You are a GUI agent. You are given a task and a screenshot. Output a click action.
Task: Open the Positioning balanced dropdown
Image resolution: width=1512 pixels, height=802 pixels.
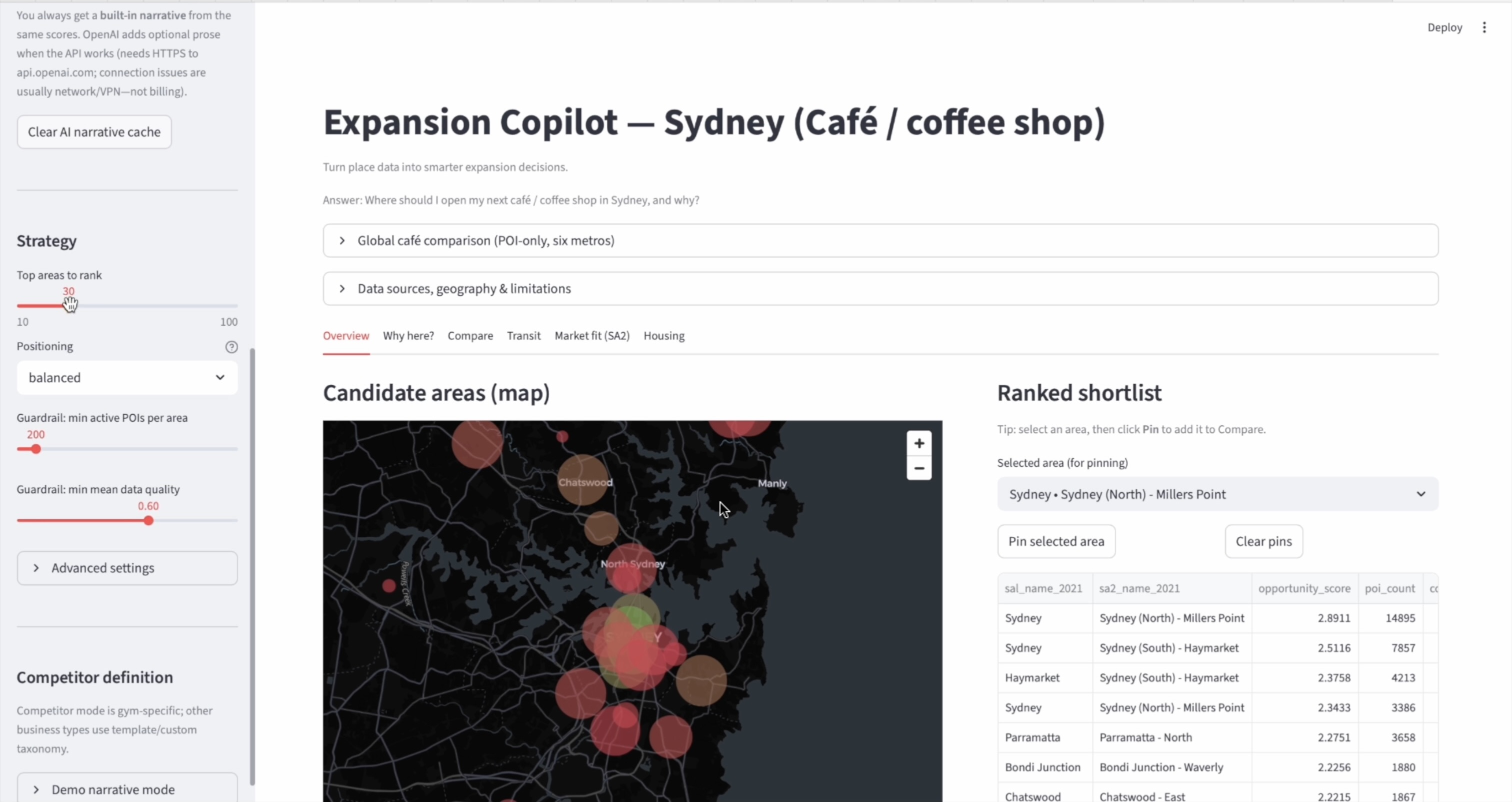tap(127, 378)
